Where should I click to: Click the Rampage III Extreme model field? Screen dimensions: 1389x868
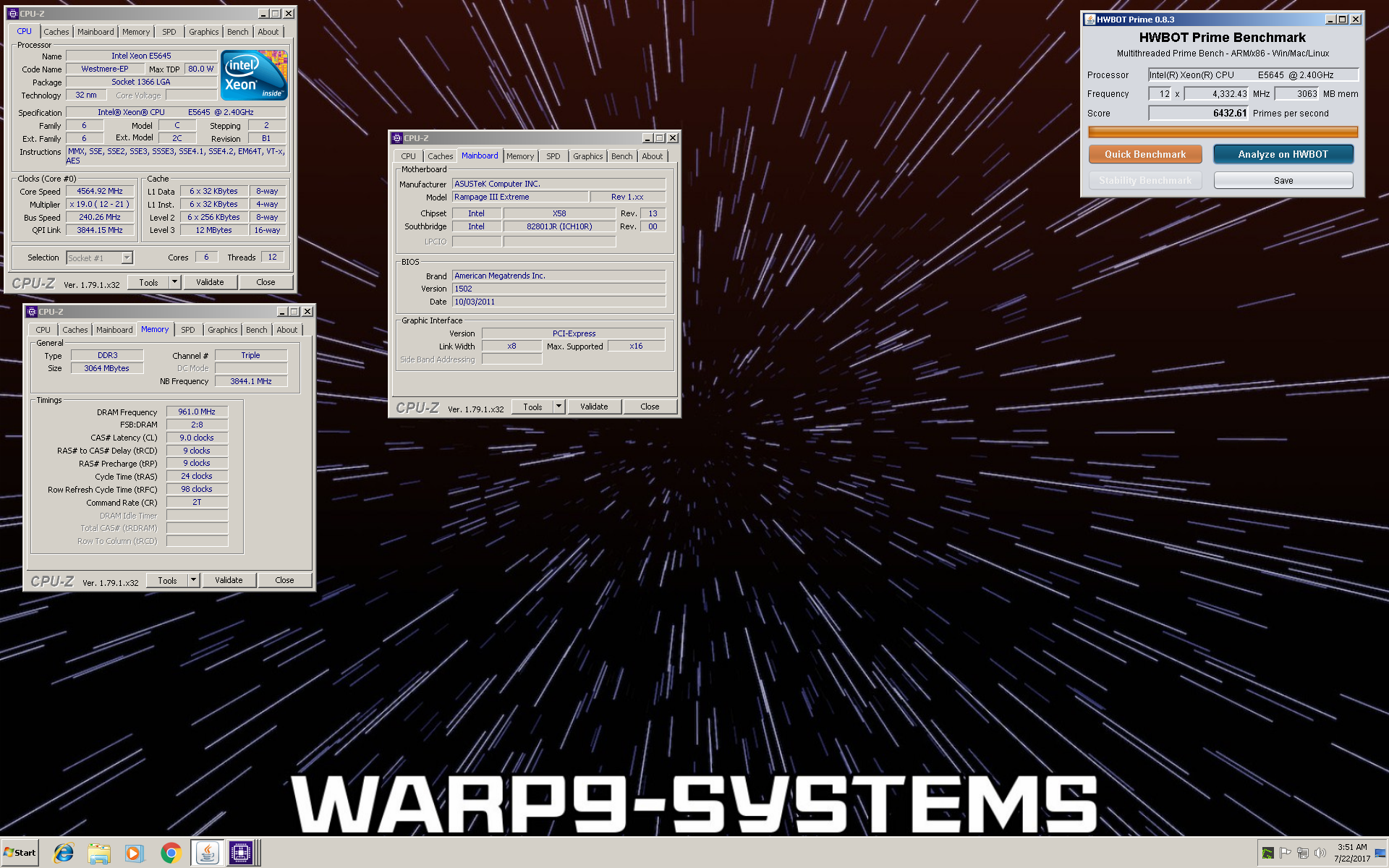[x=519, y=197]
